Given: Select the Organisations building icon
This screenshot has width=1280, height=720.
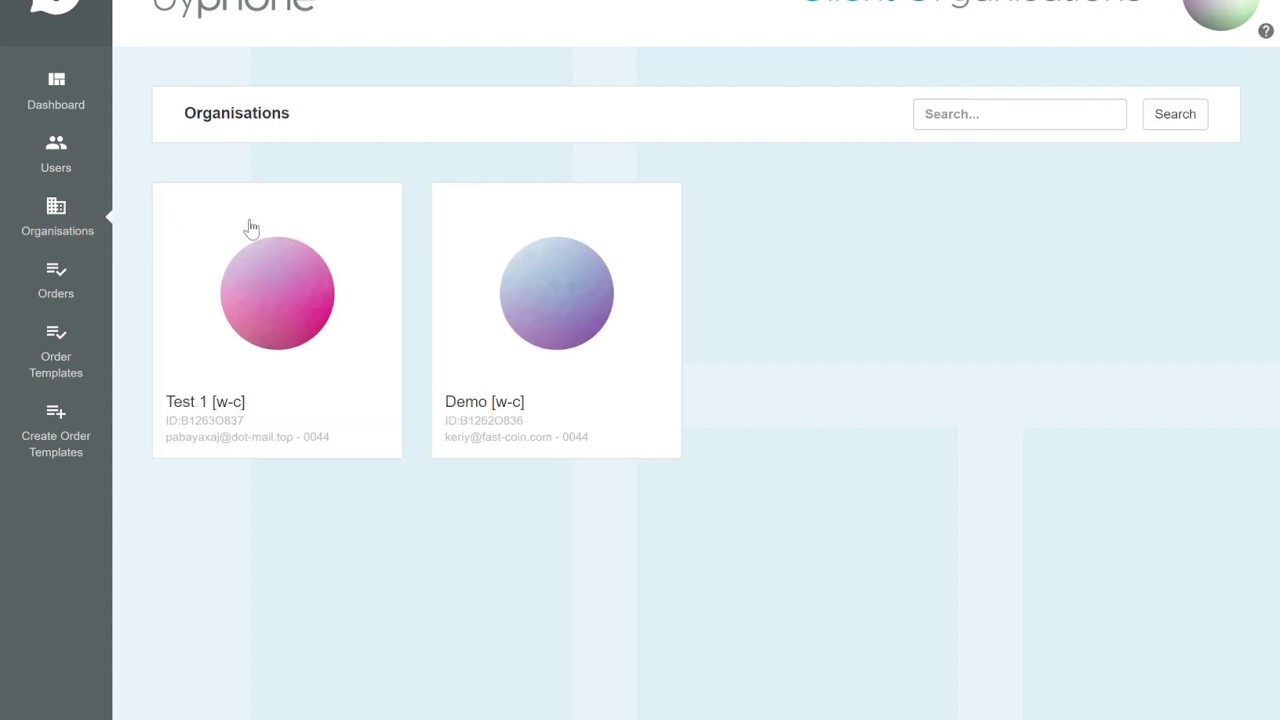Looking at the screenshot, I should point(56,206).
